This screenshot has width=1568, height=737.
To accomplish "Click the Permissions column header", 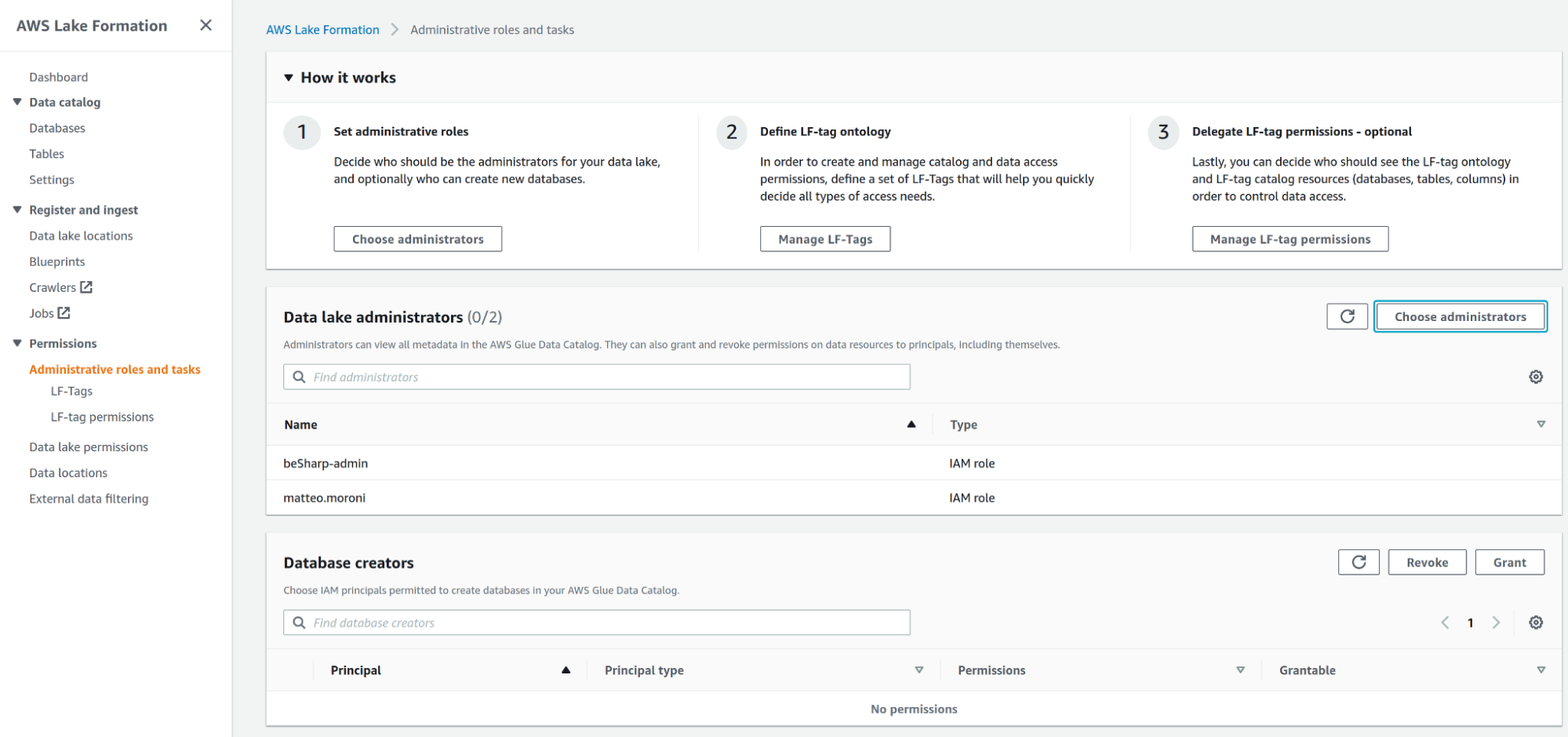I will coord(991,670).
